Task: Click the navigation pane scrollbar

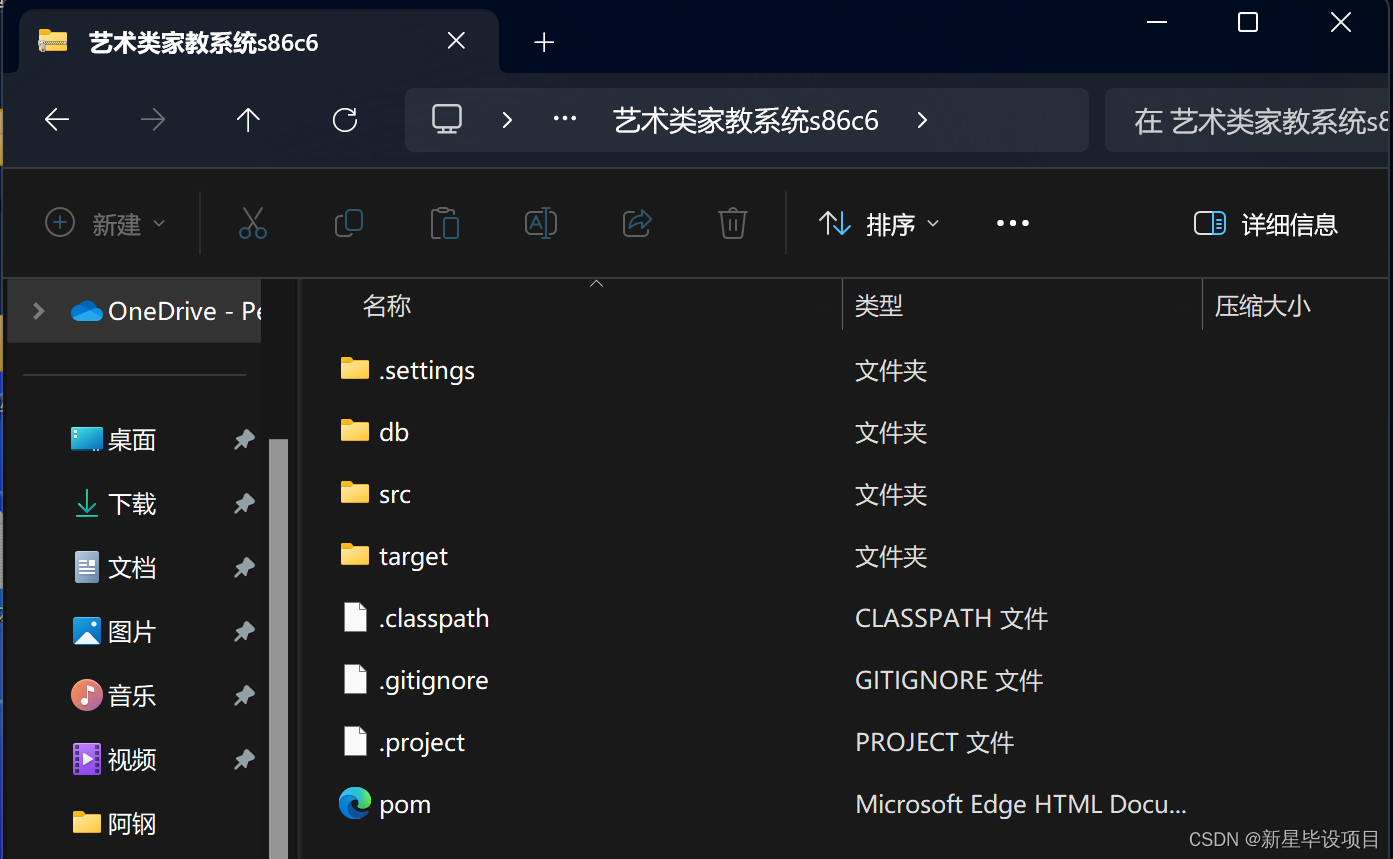Action: (278, 648)
